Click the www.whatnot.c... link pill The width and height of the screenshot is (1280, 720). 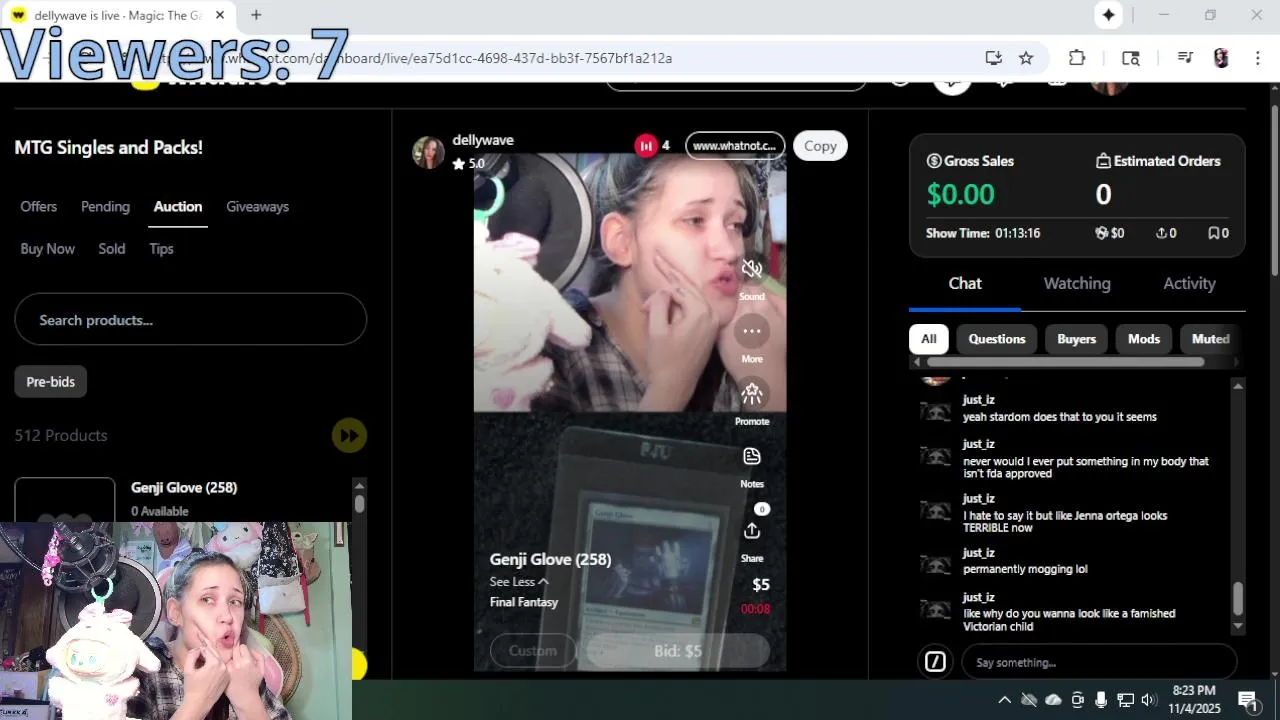pos(735,146)
